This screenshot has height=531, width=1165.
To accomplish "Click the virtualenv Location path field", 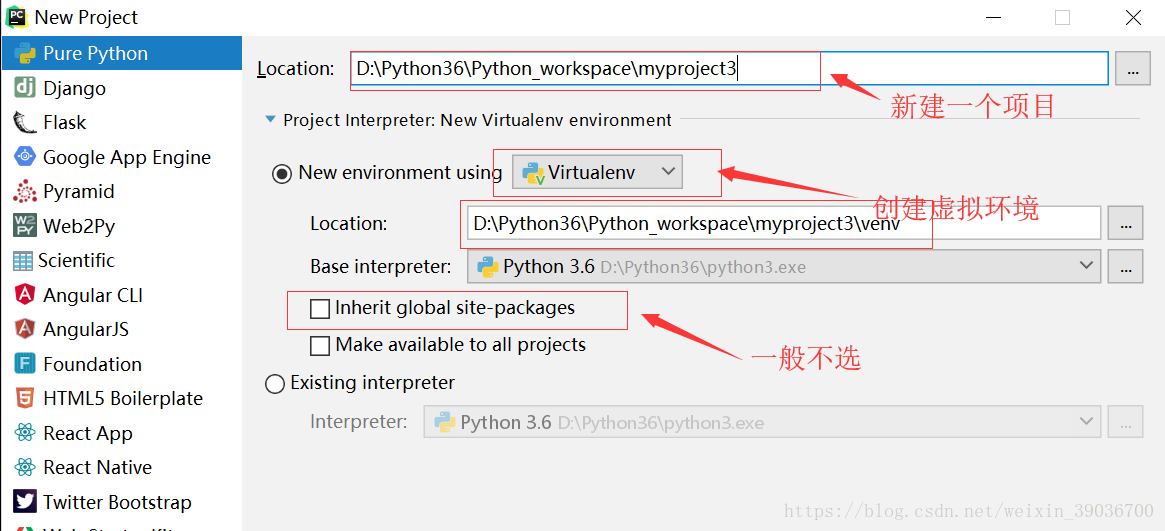I will pos(784,223).
